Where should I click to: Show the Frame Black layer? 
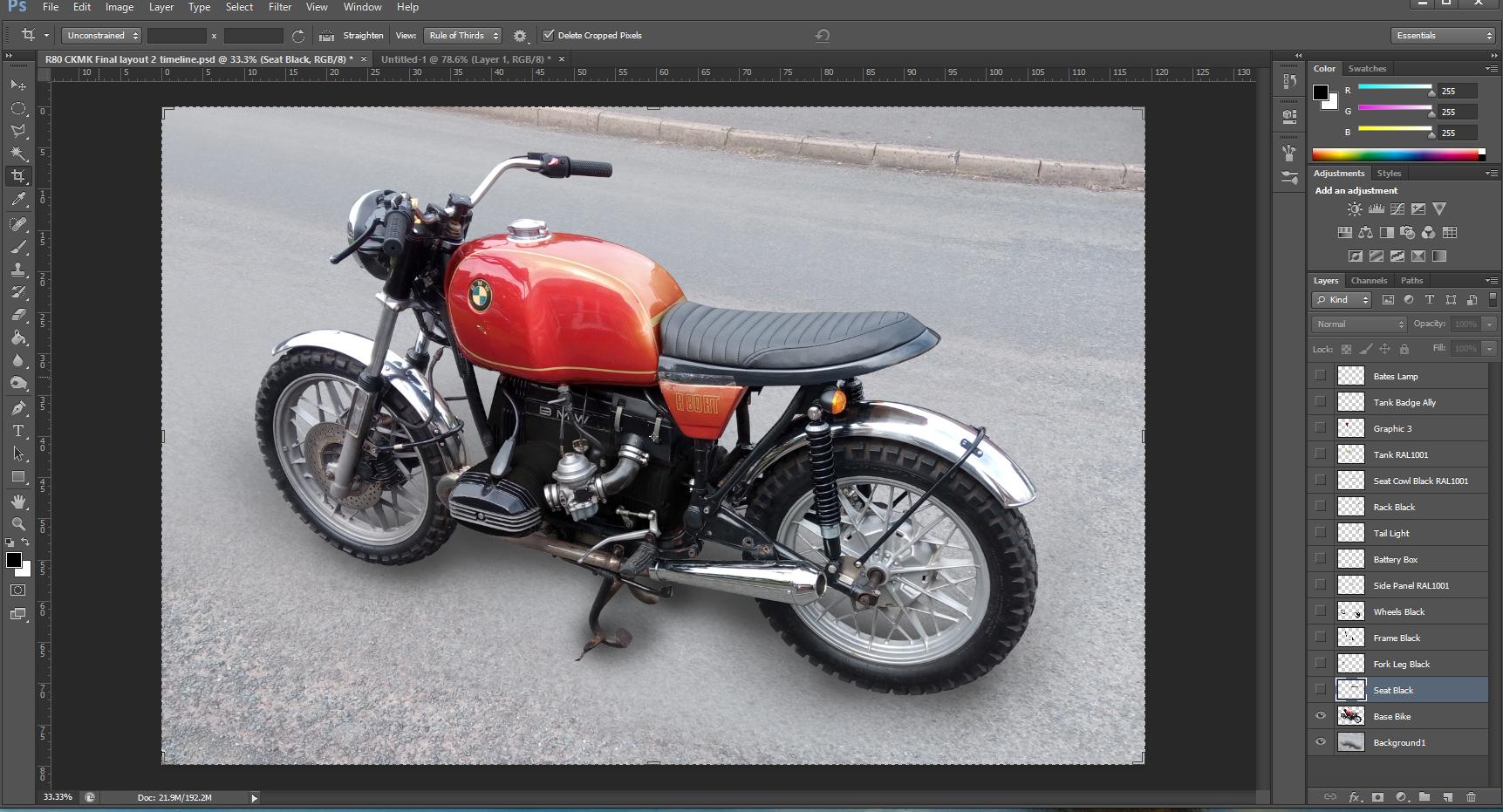click(1320, 638)
